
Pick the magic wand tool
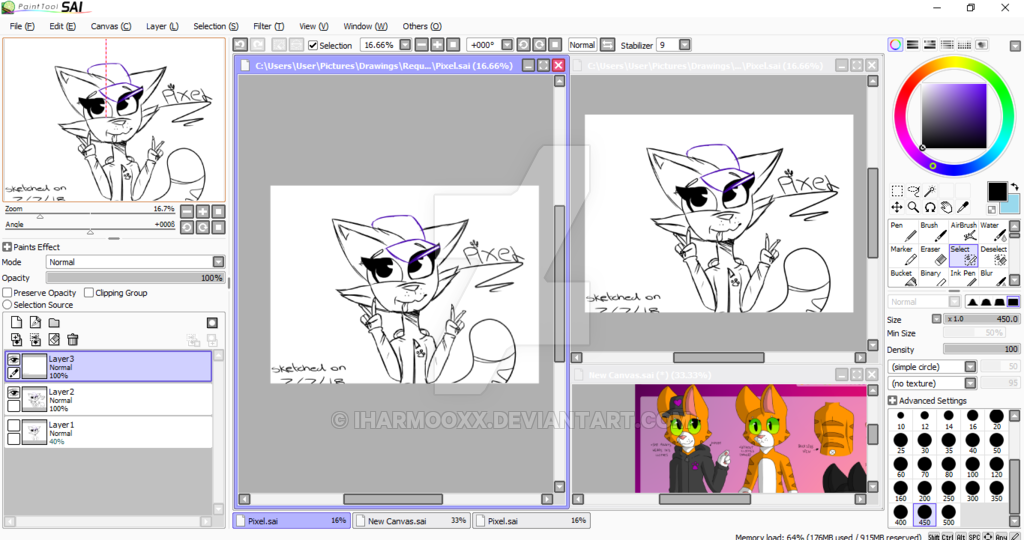(x=929, y=191)
